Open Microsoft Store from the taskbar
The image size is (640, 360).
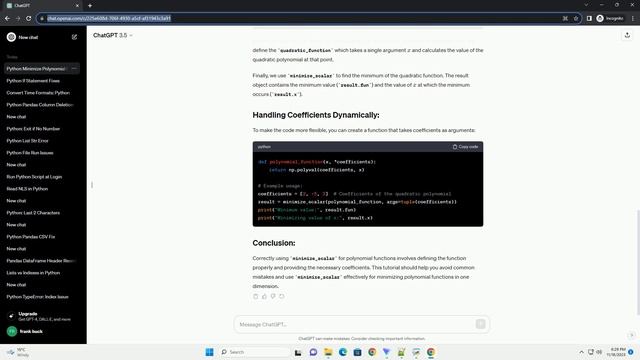click(x=357, y=352)
